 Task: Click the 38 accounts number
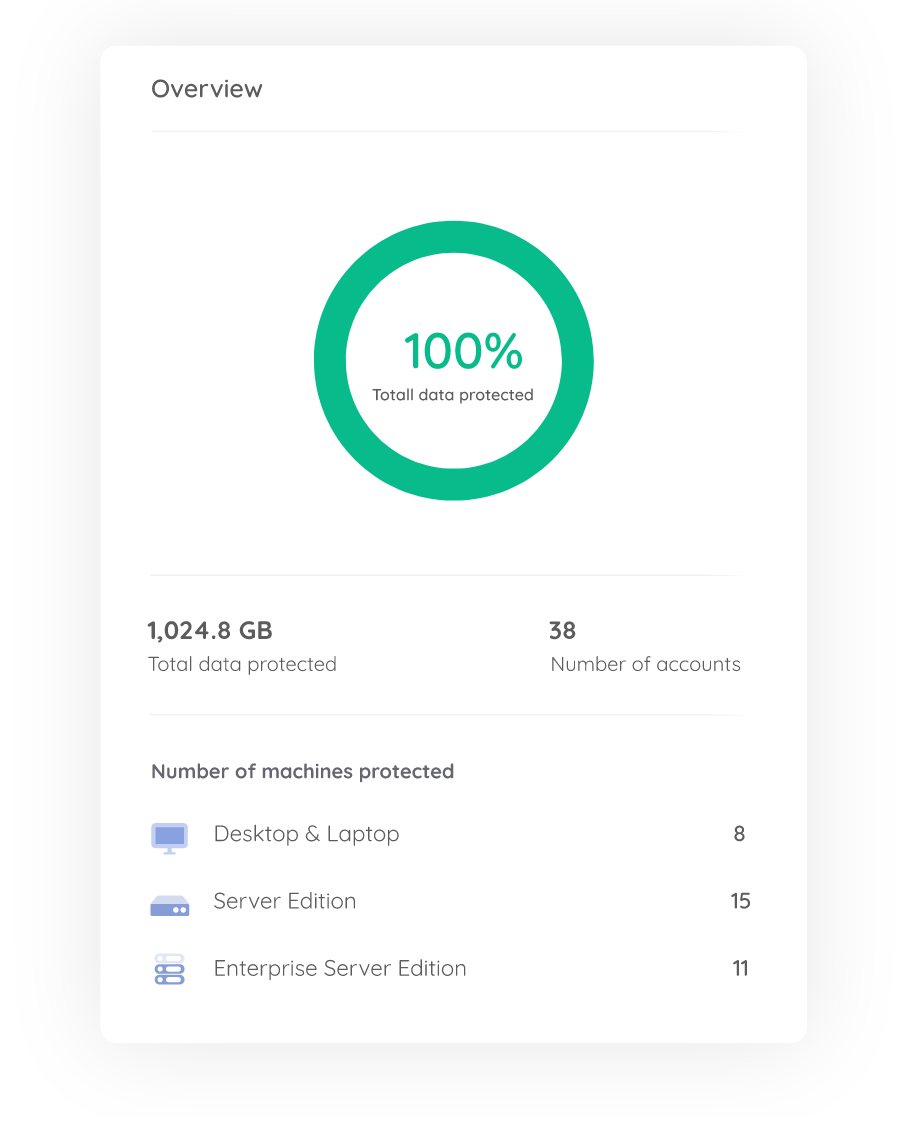pos(562,630)
